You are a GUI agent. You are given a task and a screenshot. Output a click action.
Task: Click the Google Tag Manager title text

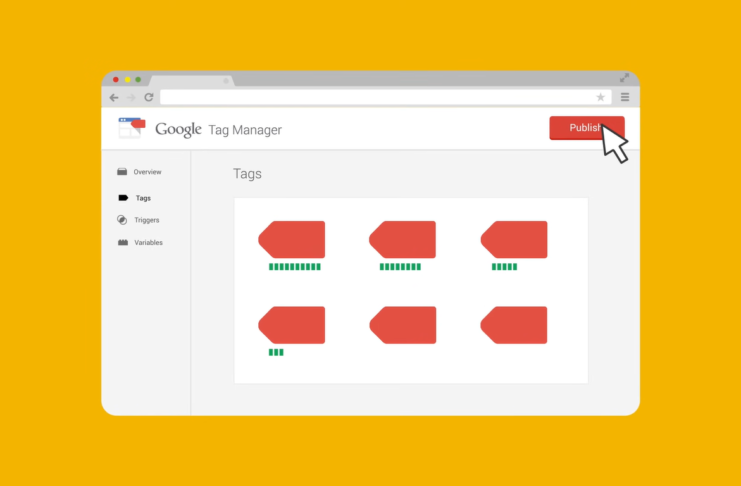coord(218,130)
